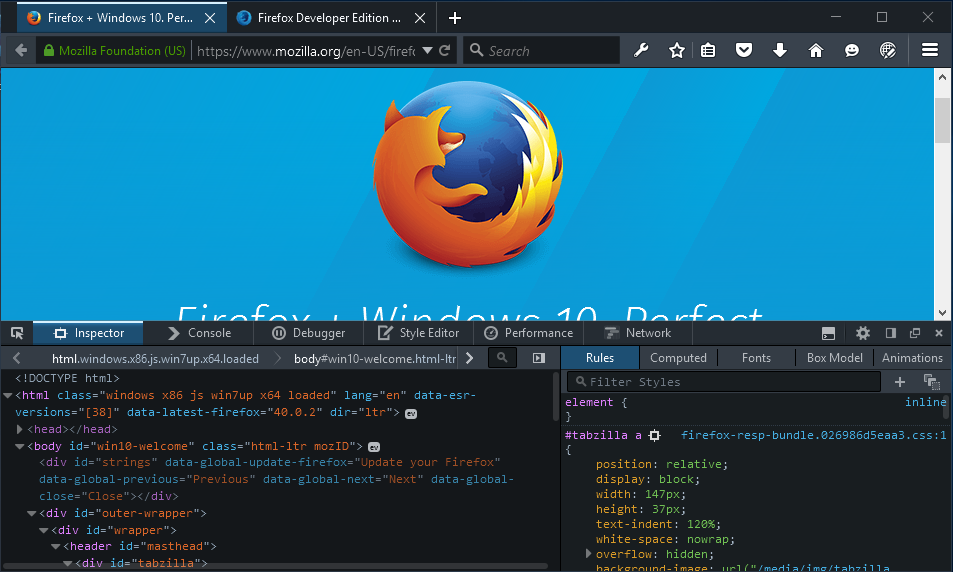Go to the Firefox home page icon
Image resolution: width=953 pixels, height=572 pixels.
816,51
